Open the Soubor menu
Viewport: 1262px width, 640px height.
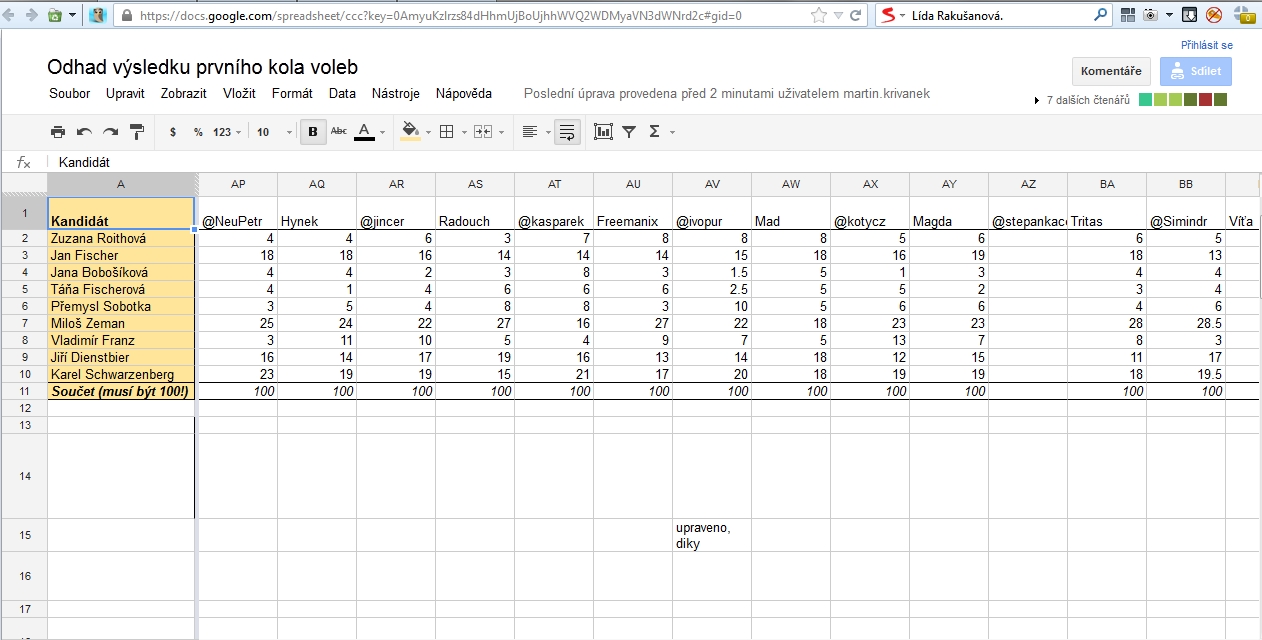coord(70,93)
